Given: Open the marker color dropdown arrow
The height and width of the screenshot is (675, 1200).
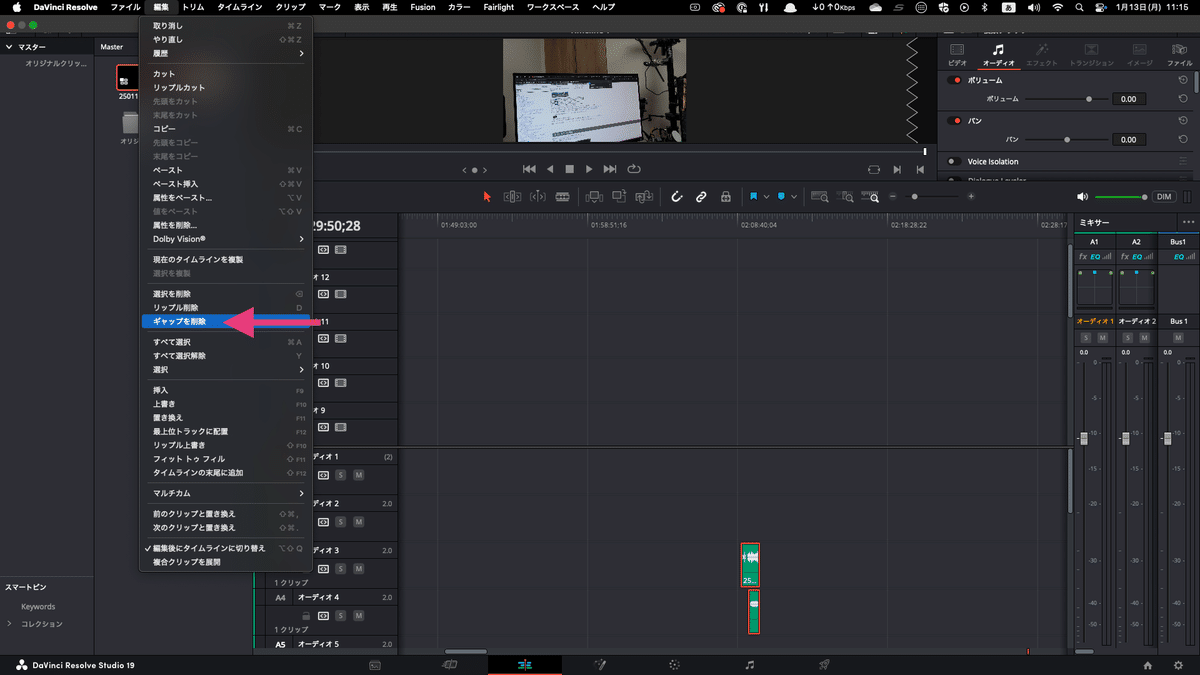Looking at the screenshot, I should (x=795, y=197).
